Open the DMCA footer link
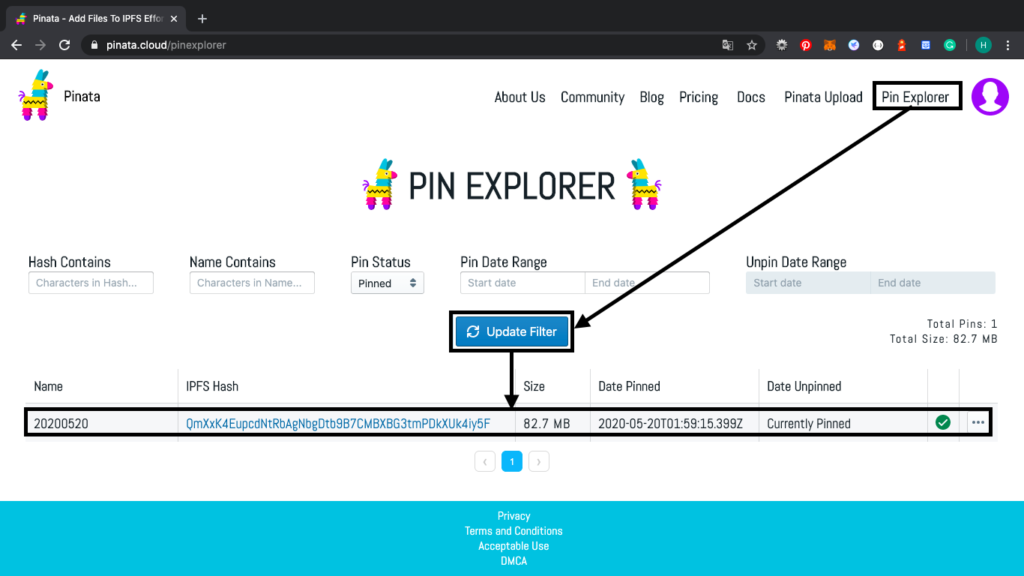Image resolution: width=1024 pixels, height=576 pixels. pos(513,561)
